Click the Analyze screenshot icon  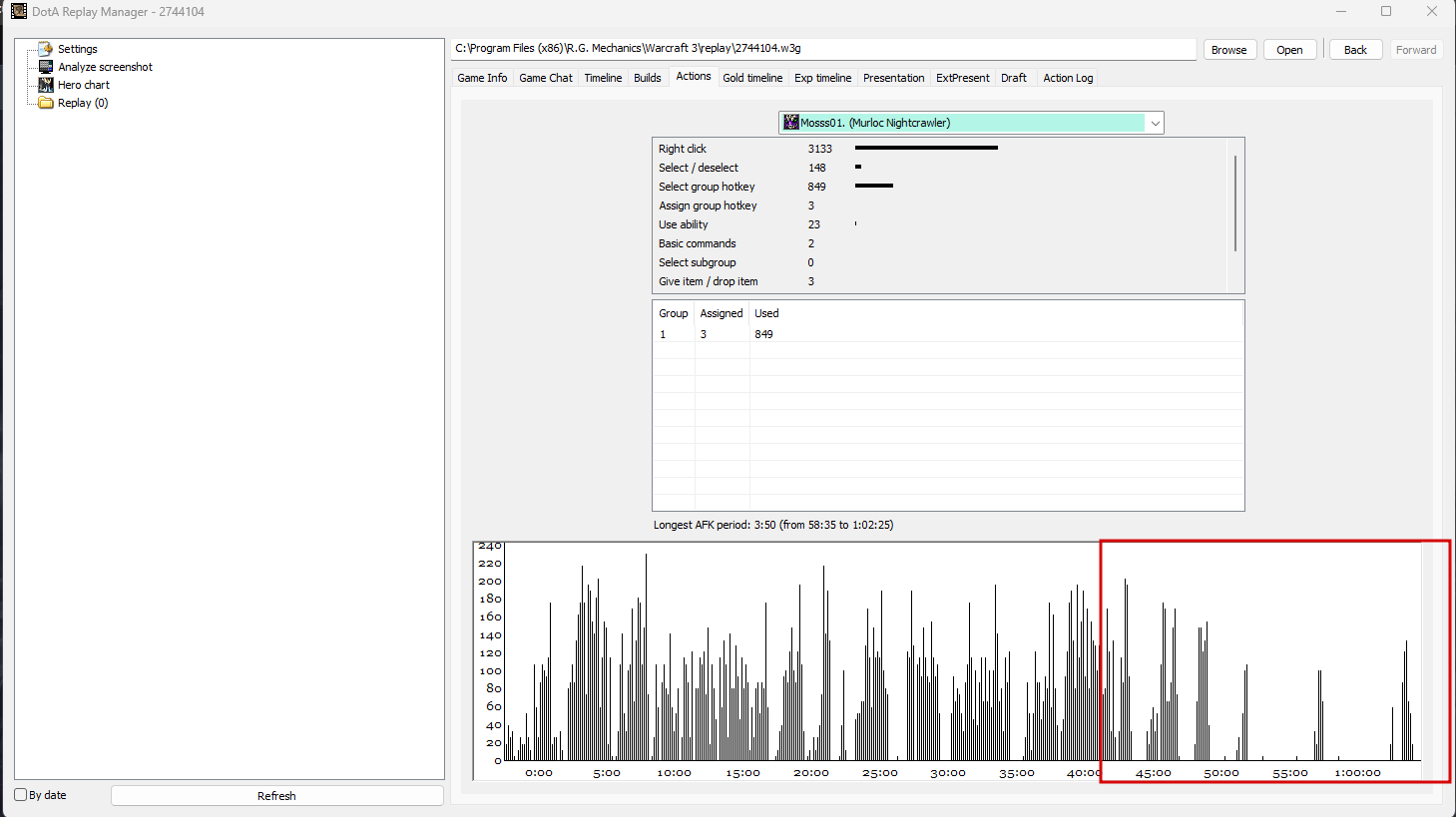pos(45,67)
